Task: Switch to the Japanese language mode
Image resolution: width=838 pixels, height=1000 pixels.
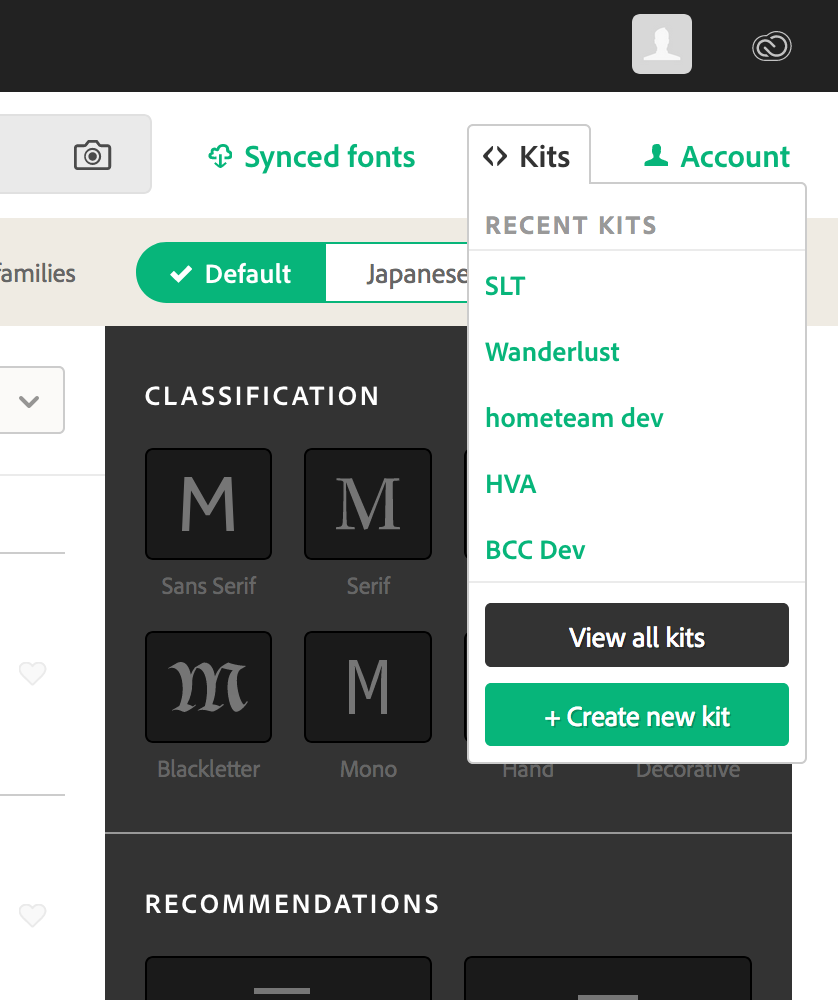Action: (x=397, y=273)
